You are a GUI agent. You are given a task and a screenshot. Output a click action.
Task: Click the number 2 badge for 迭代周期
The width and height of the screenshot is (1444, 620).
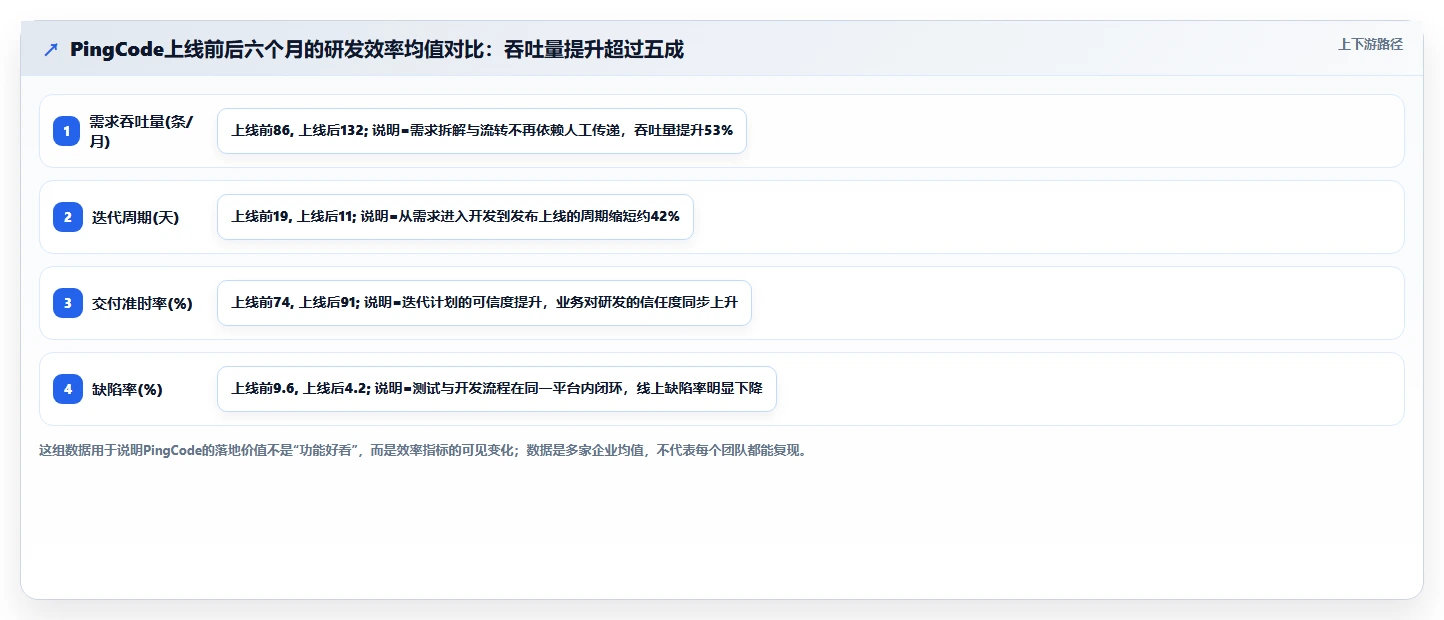tap(67, 217)
